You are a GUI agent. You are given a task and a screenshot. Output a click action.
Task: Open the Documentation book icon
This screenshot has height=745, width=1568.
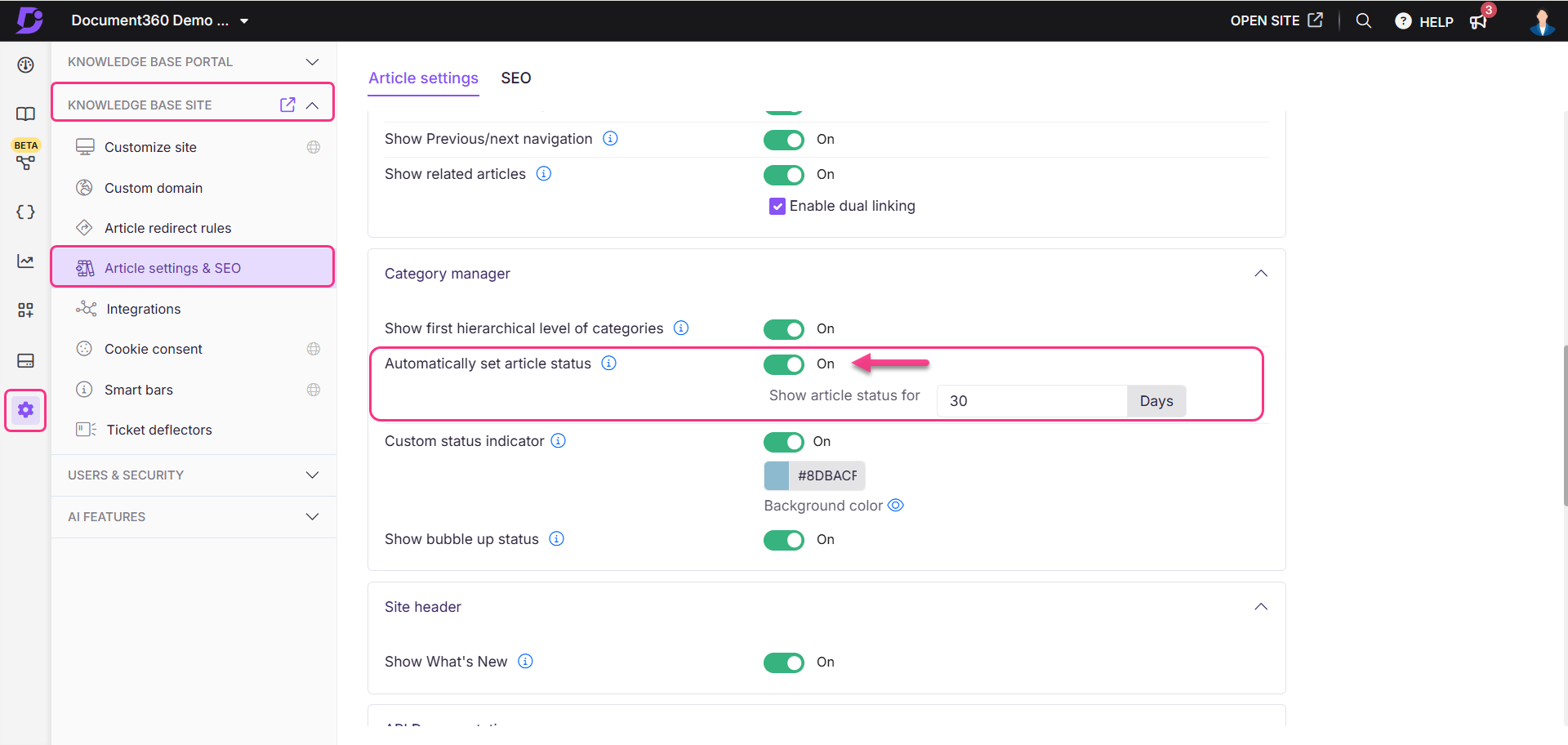[26, 114]
